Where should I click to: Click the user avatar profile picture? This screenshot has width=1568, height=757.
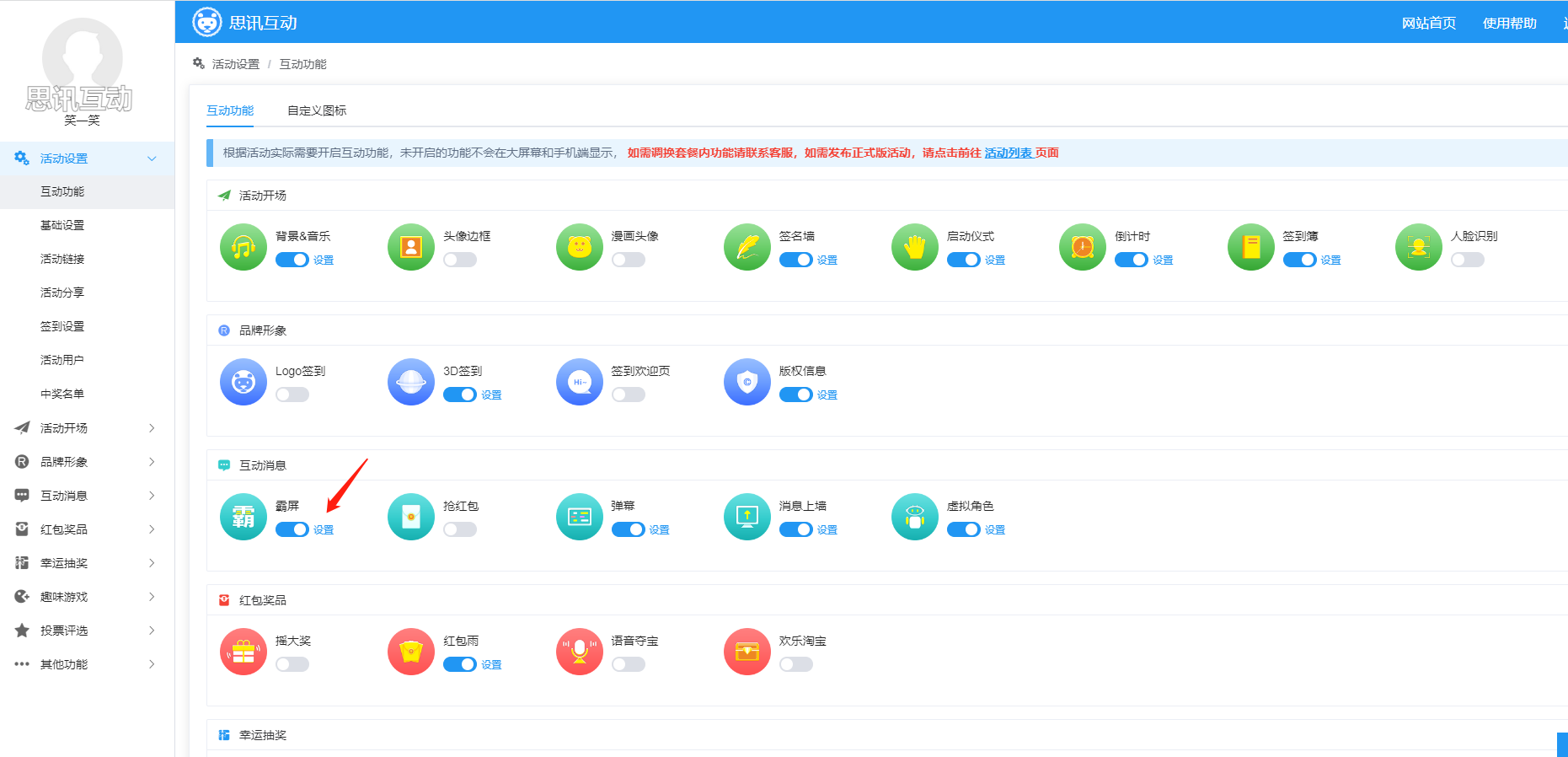82,57
